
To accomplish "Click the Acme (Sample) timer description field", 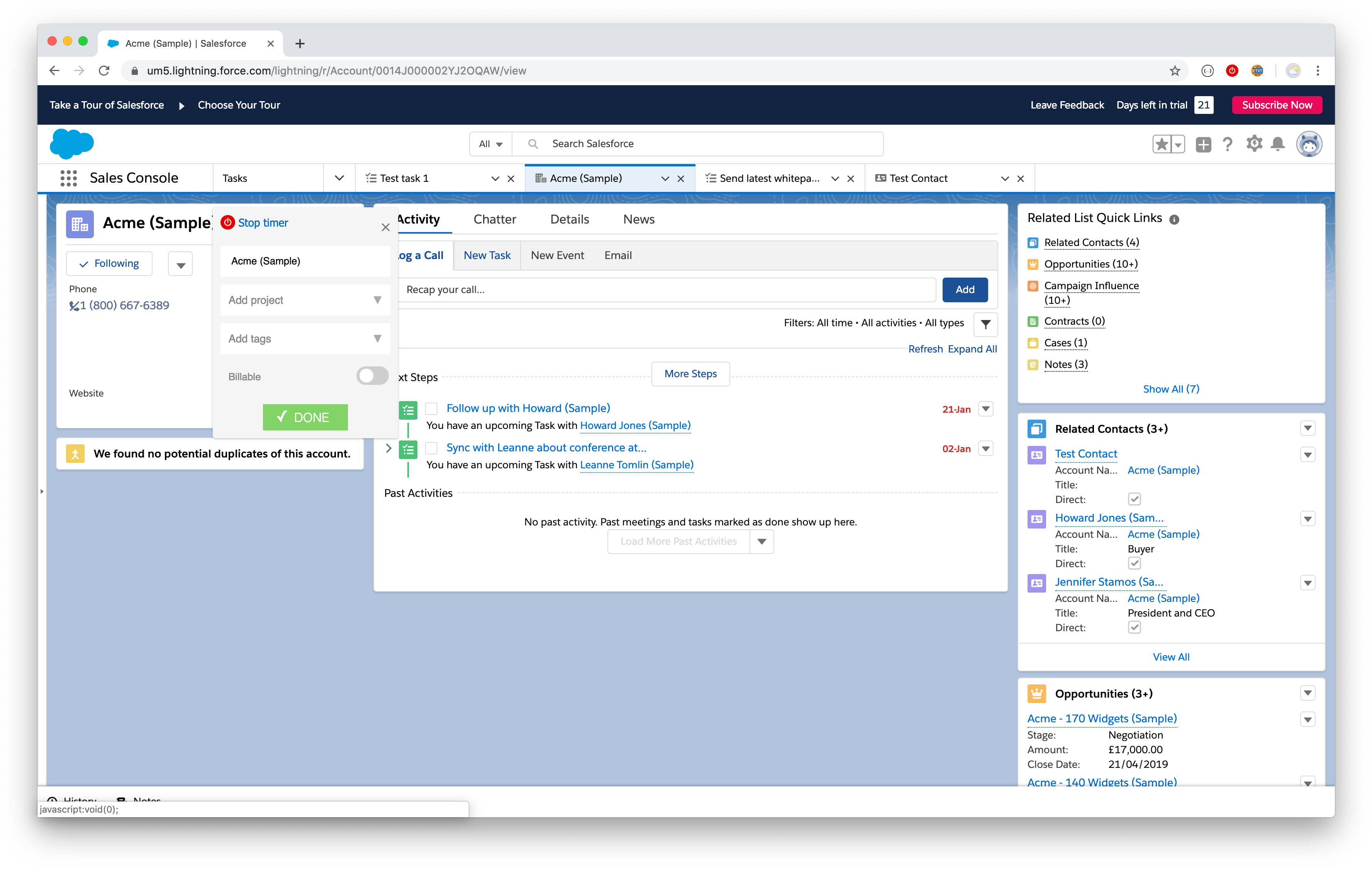I will (305, 261).
